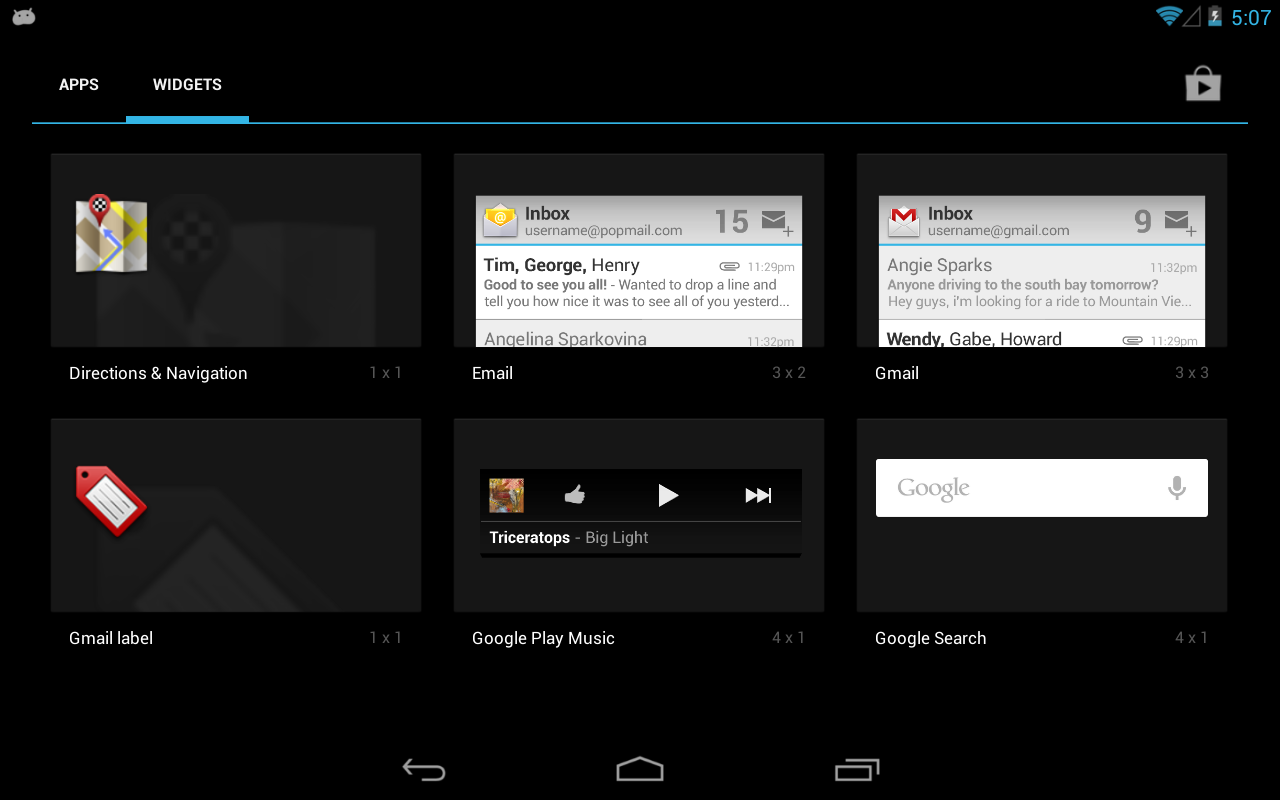Screen dimensions: 1280x800
Task: Click the unread count 15 in Email widget
Action: coord(731,221)
